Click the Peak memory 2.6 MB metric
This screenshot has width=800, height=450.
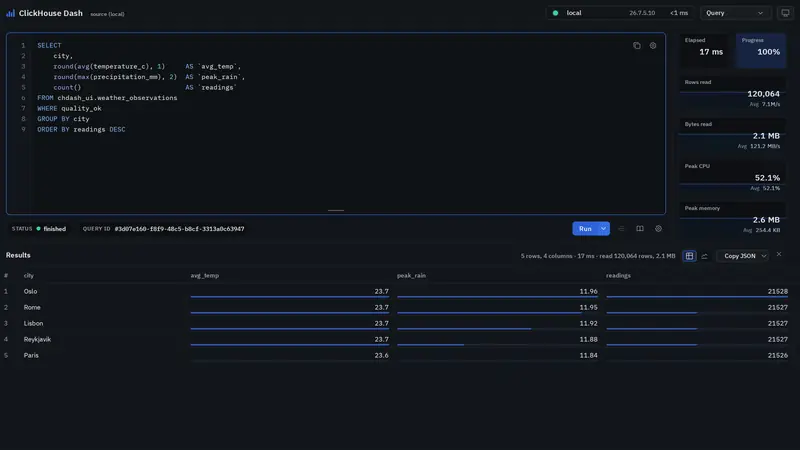click(x=732, y=219)
